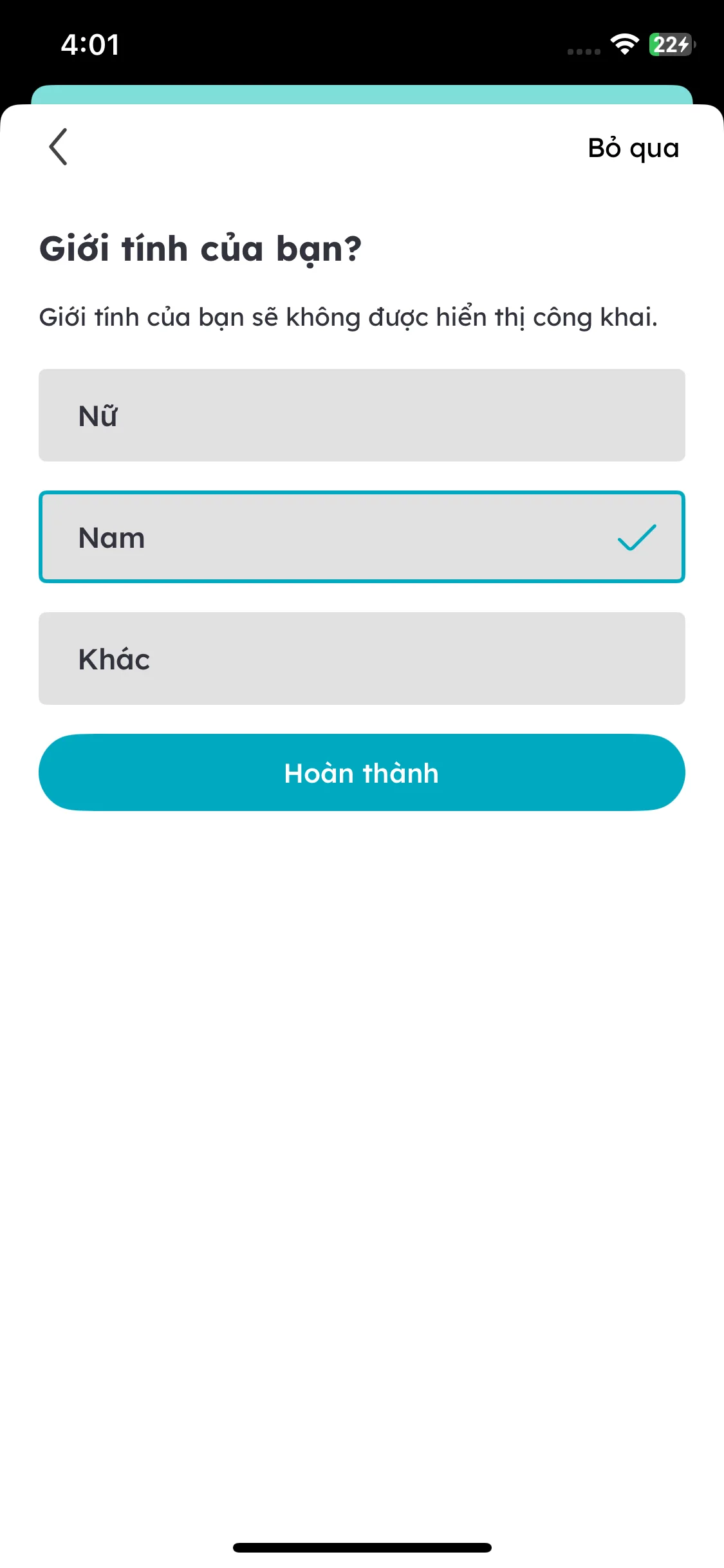Tap the heading Giới tính của bạn?
724x1568 pixels.
coord(200,249)
